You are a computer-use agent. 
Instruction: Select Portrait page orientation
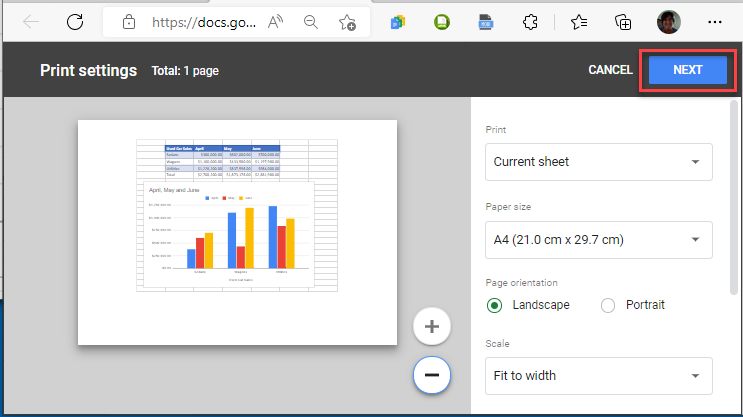pyautogui.click(x=608, y=305)
